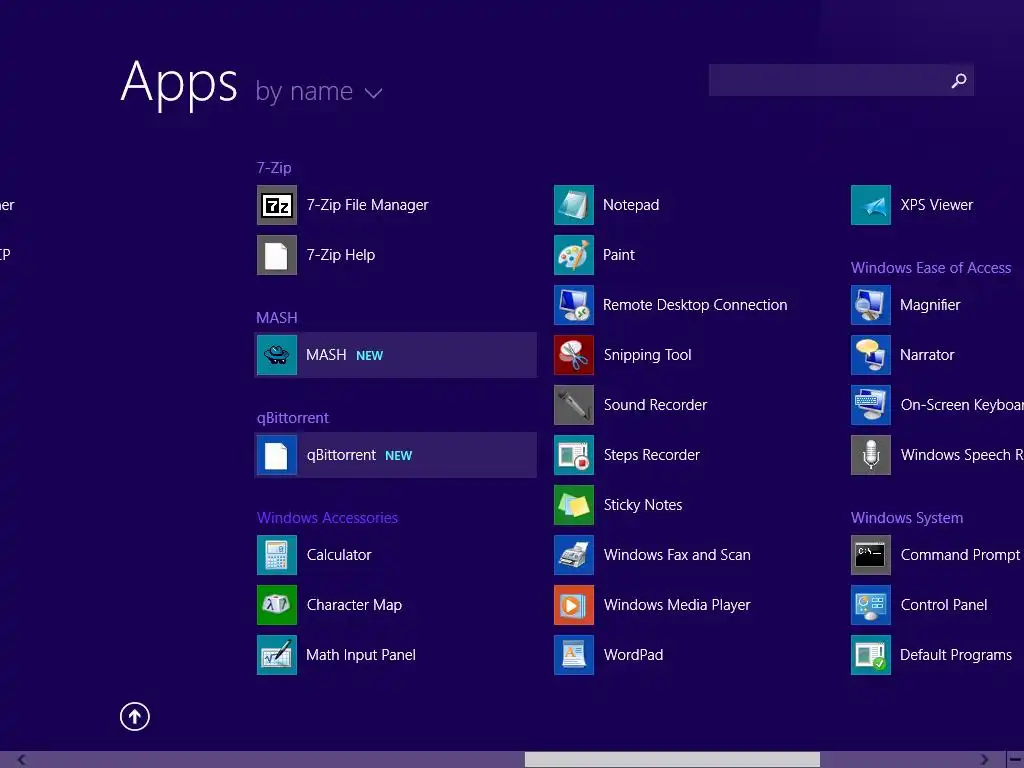Screen dimensions: 1024x768
Task: Launch the Snipping Tool scissors icon
Action: (x=574, y=355)
